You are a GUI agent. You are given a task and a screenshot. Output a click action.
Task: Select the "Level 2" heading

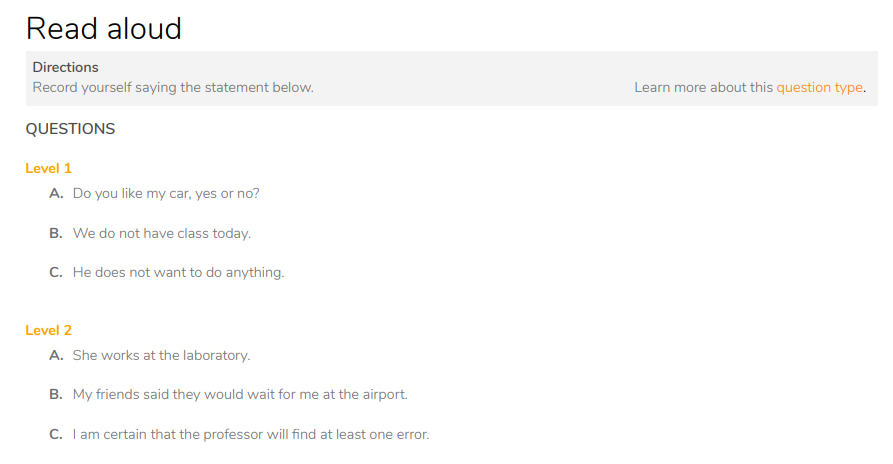(48, 330)
